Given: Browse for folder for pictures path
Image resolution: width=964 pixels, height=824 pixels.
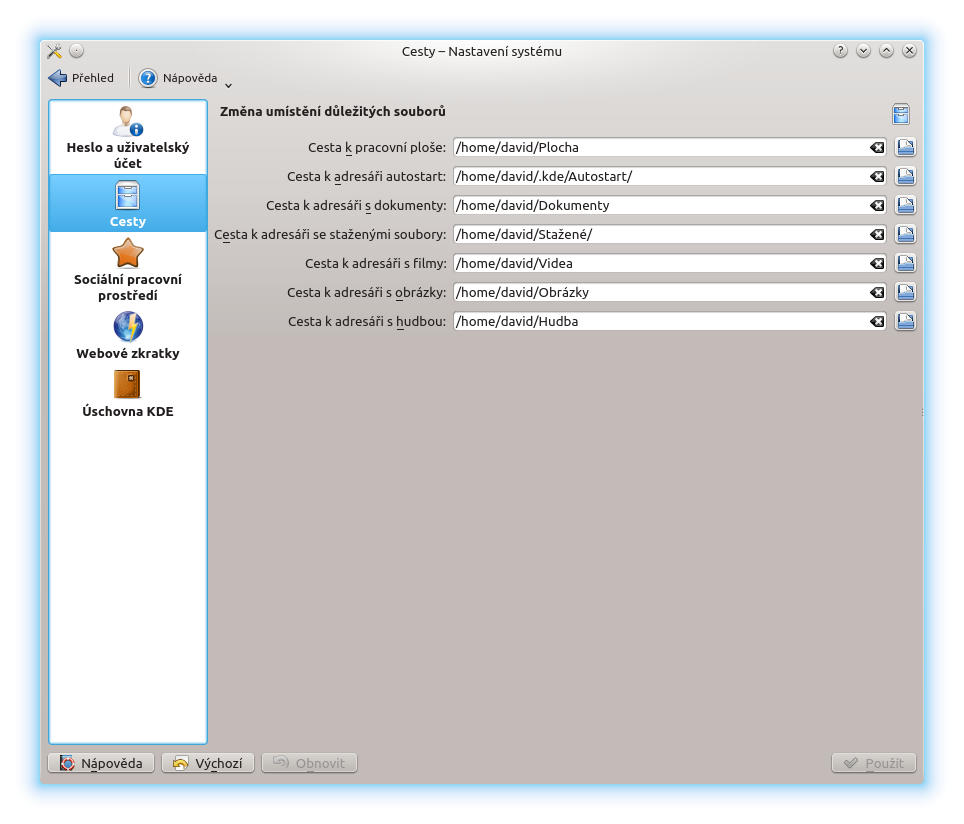Looking at the screenshot, I should click(905, 291).
